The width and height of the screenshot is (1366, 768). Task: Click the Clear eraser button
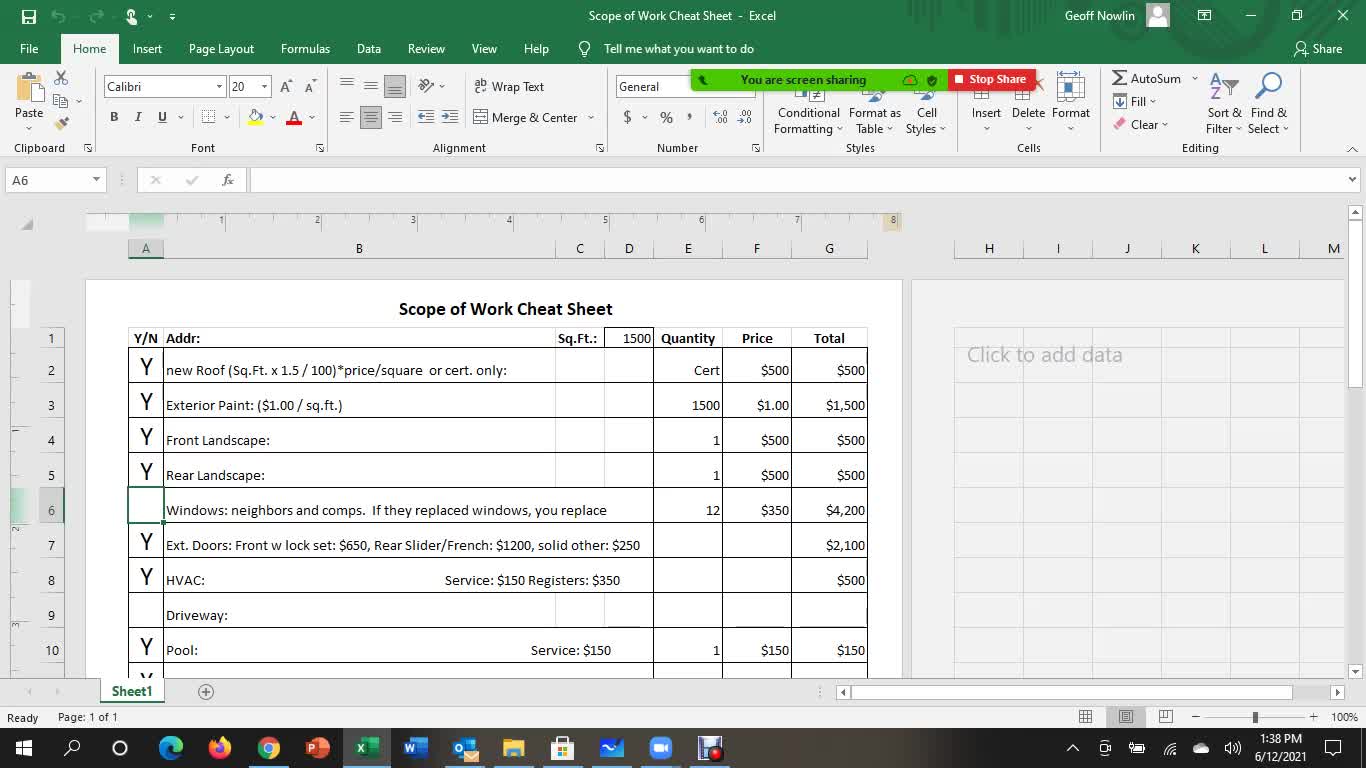pyautogui.click(x=1140, y=125)
